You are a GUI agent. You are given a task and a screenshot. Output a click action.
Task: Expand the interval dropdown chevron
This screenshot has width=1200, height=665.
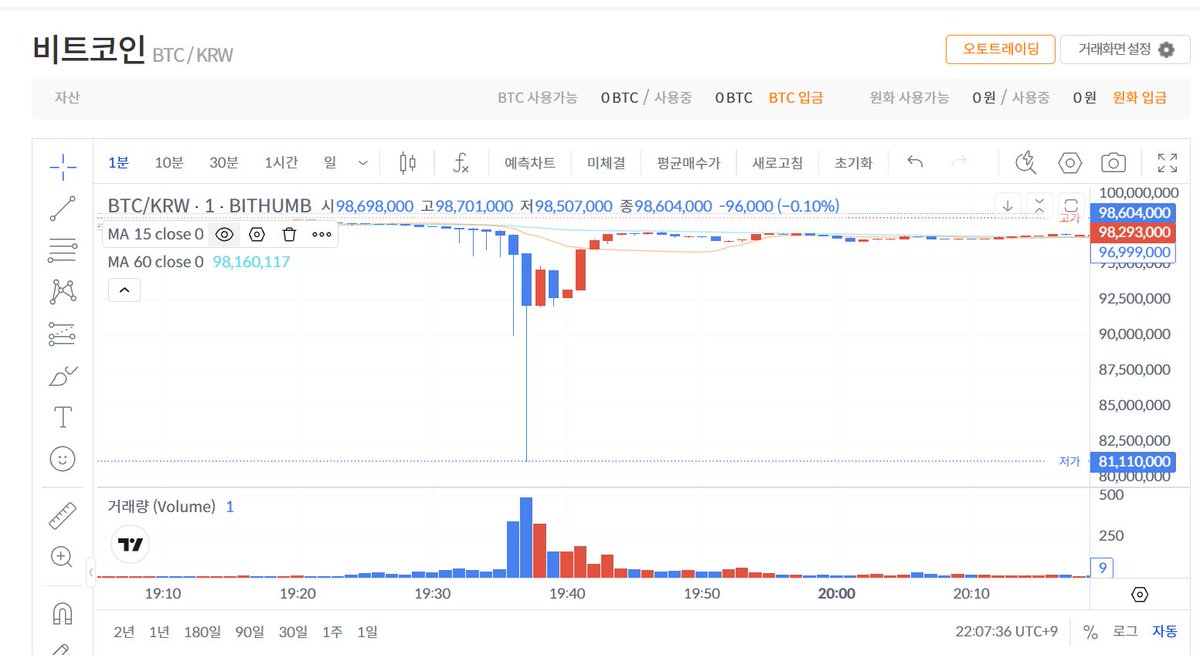click(362, 163)
